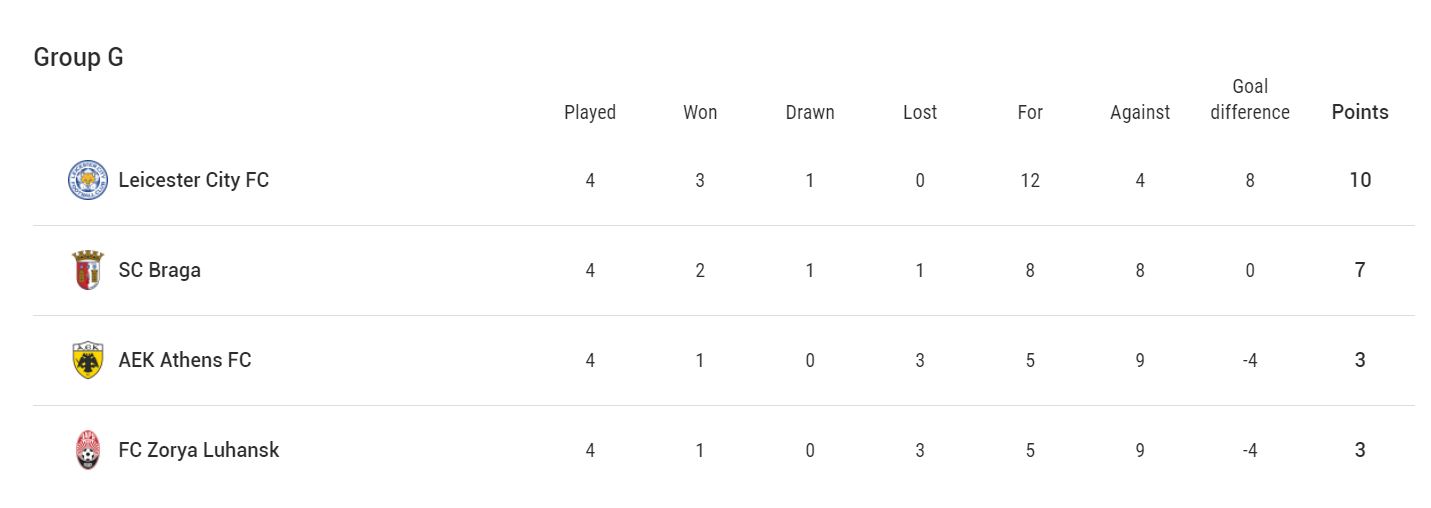This screenshot has width=1431, height=508.
Task: Click the Leicester City FC crest icon
Action: tap(88, 181)
